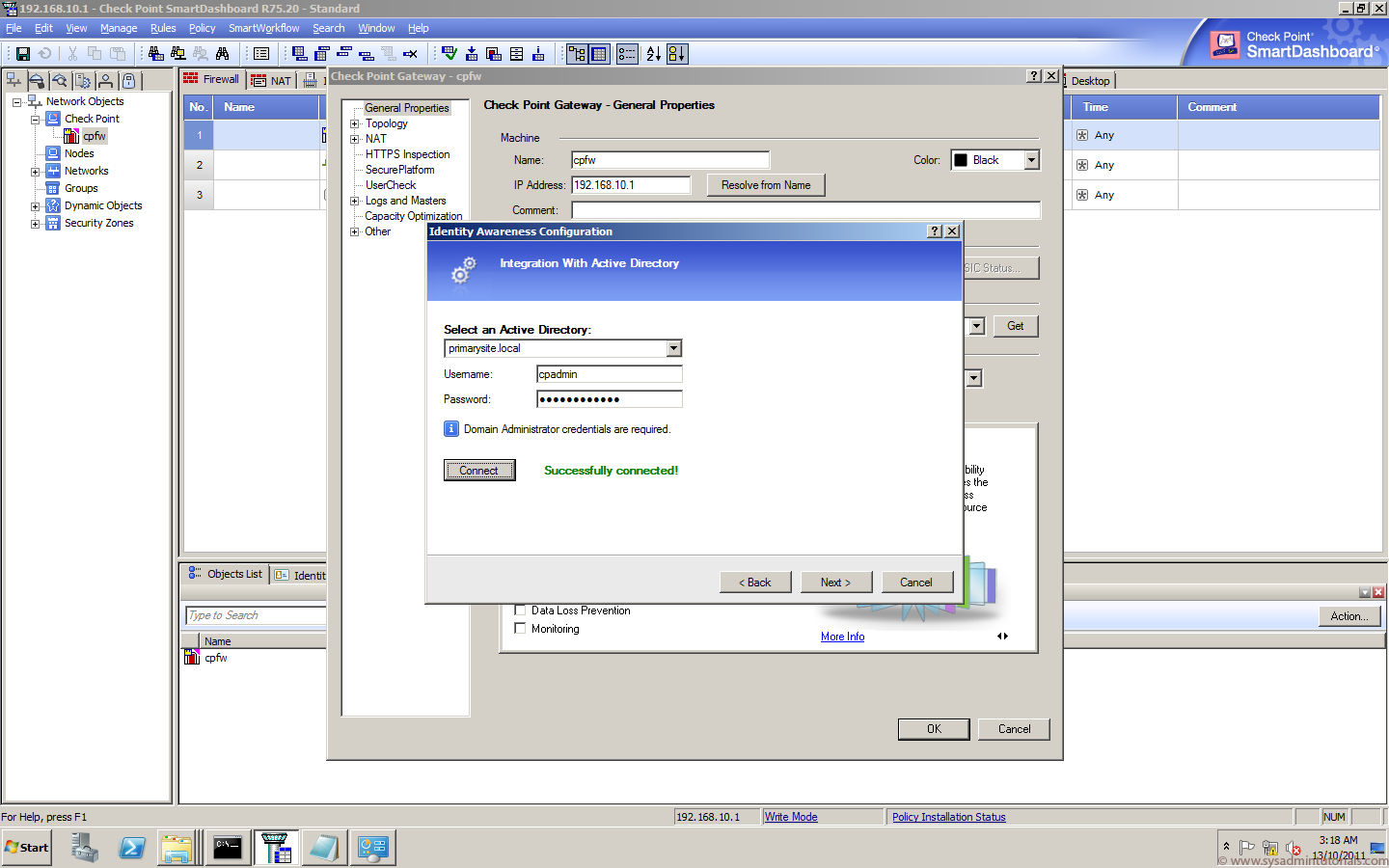Open the VPN Communities padlock tab icon
This screenshot has height=868, width=1389.
pos(128,81)
